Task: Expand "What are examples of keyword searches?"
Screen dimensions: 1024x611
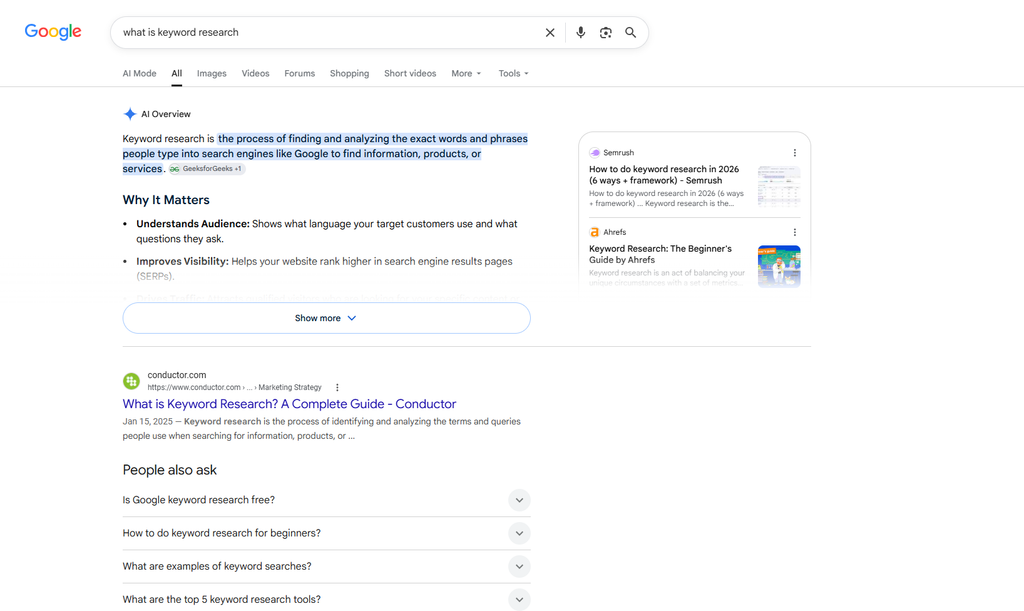Action: tap(327, 566)
